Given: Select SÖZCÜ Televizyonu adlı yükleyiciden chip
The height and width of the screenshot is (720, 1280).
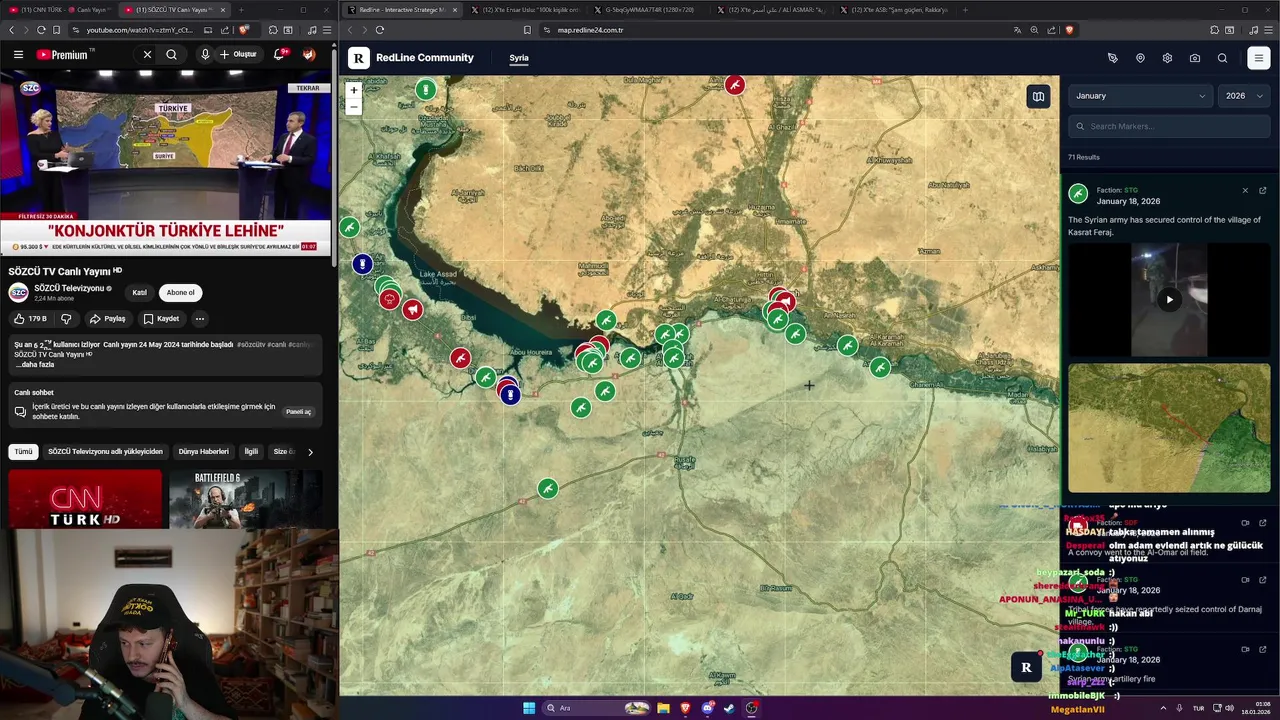Looking at the screenshot, I should tap(105, 452).
